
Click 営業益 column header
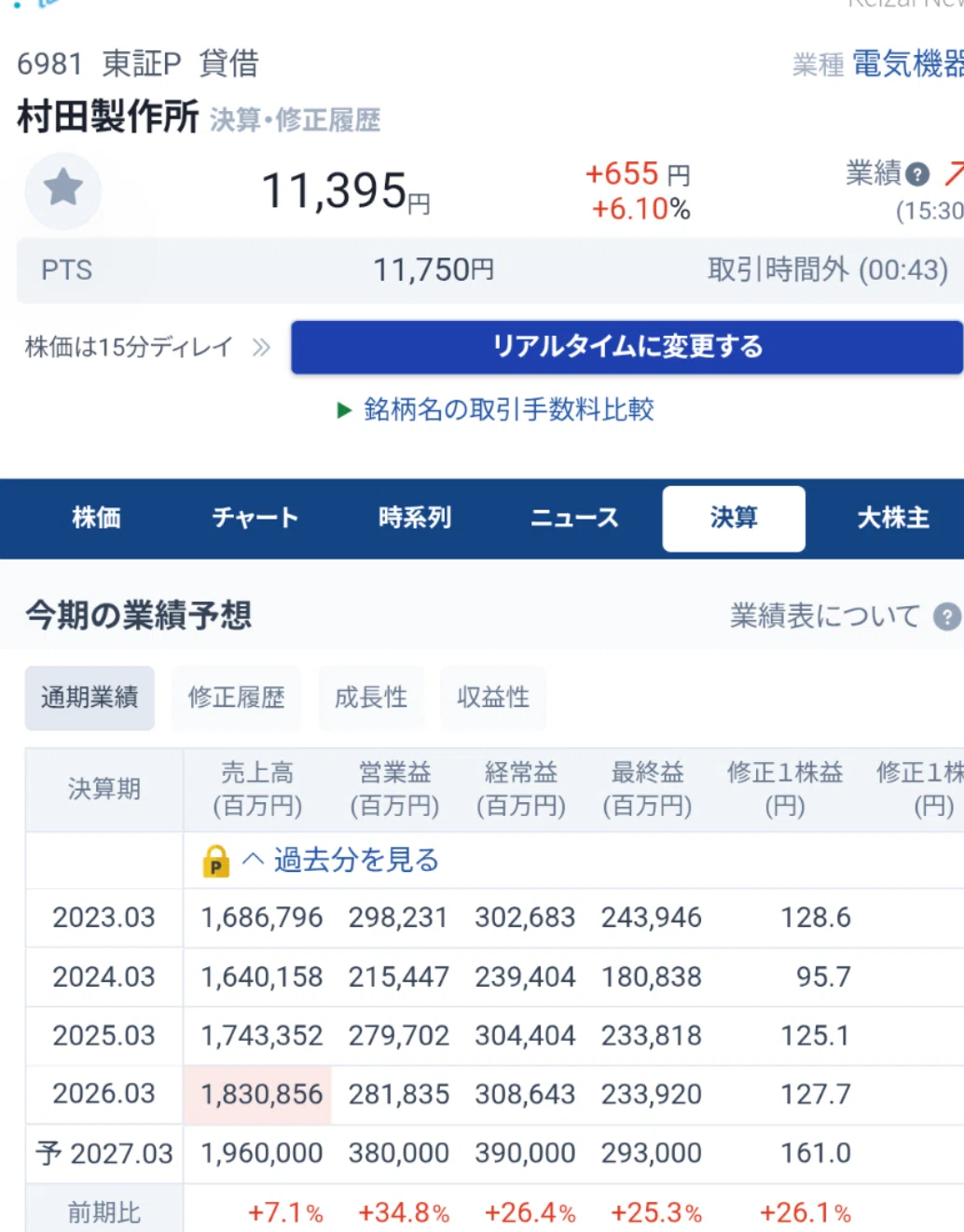tap(394, 789)
